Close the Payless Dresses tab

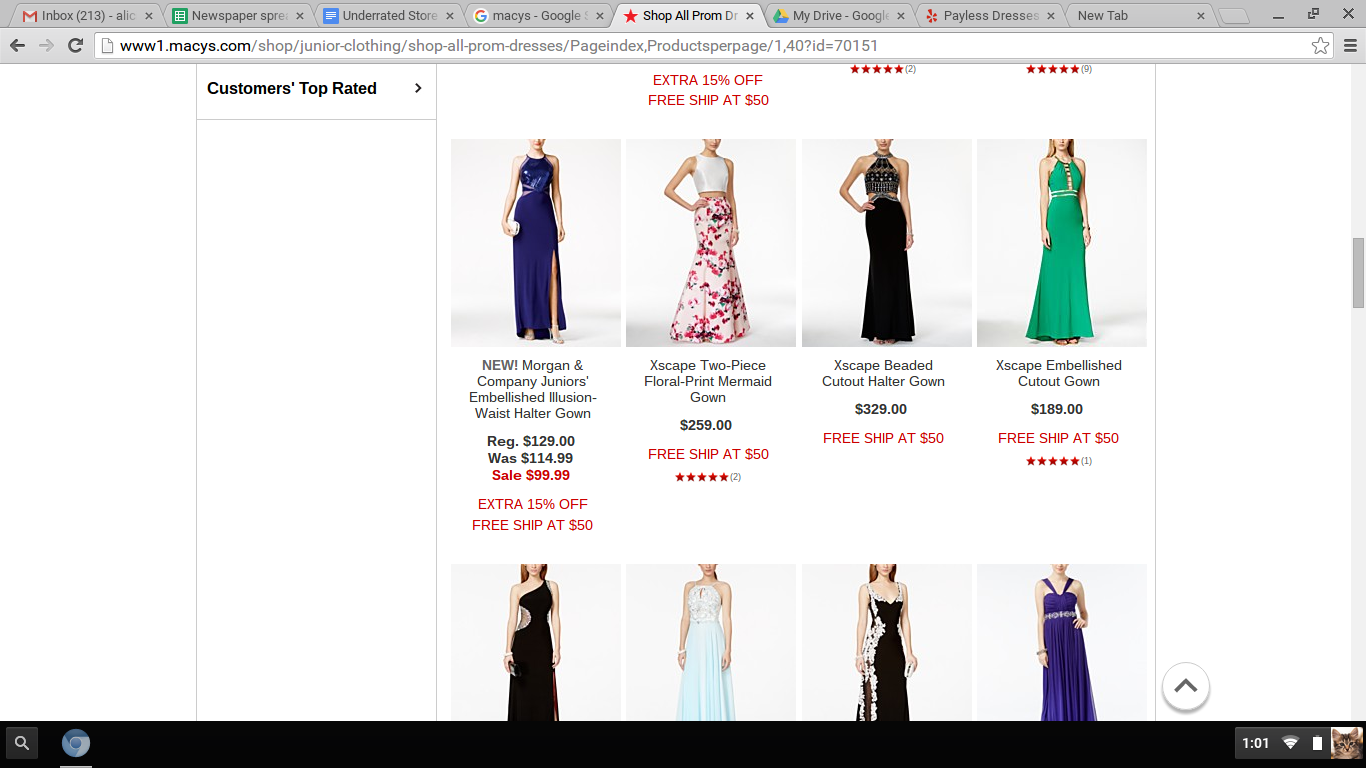(x=1051, y=16)
